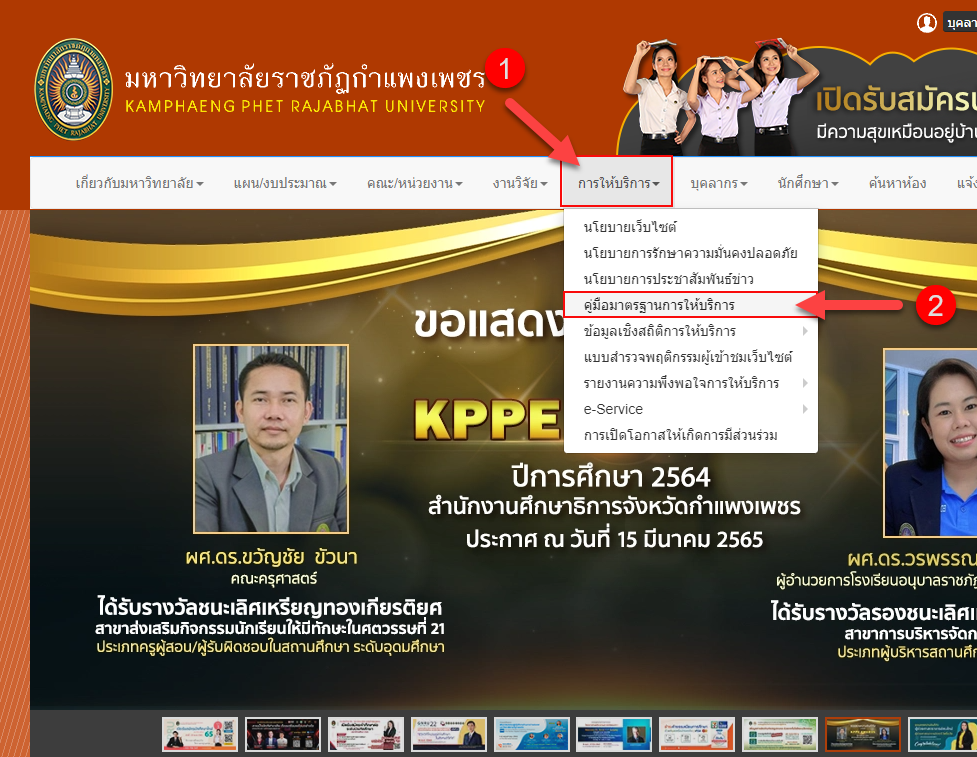The width and height of the screenshot is (977, 757).
Task: Select คู่มือมาตรฐานการให้บริการ menu item
Action: (690, 305)
